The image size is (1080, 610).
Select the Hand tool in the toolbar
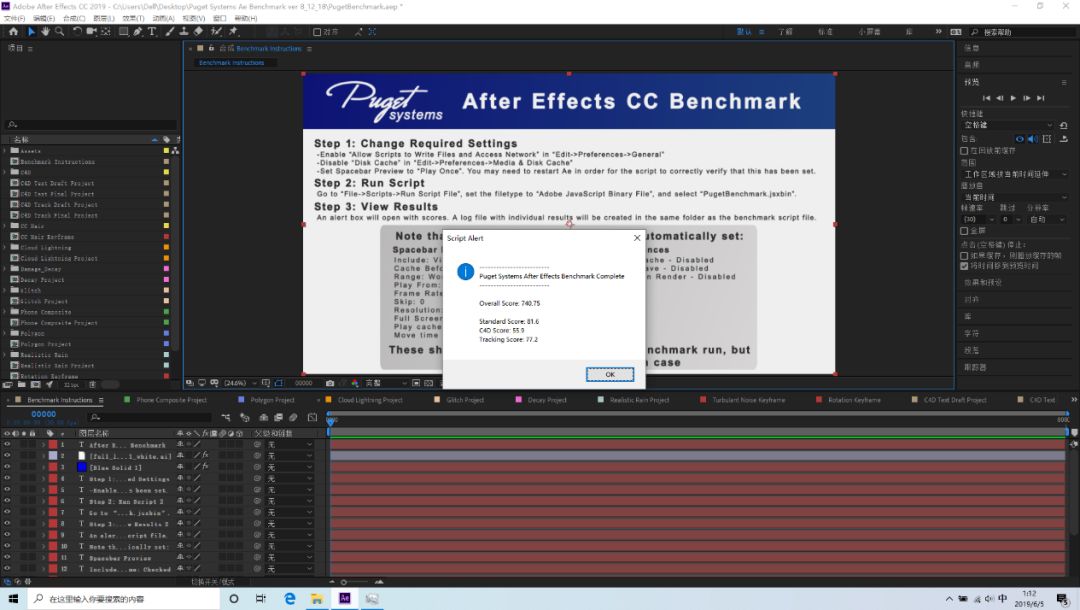tap(46, 32)
